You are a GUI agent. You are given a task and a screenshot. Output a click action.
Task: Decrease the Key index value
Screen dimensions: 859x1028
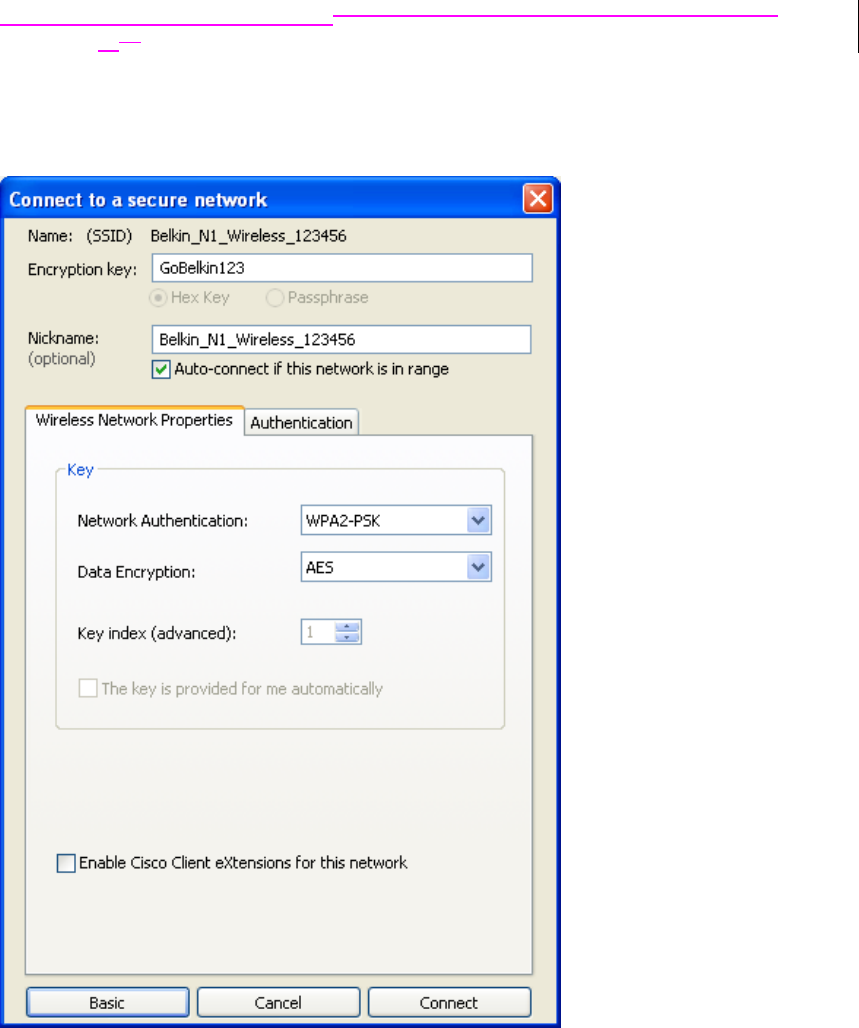pyautogui.click(x=347, y=637)
